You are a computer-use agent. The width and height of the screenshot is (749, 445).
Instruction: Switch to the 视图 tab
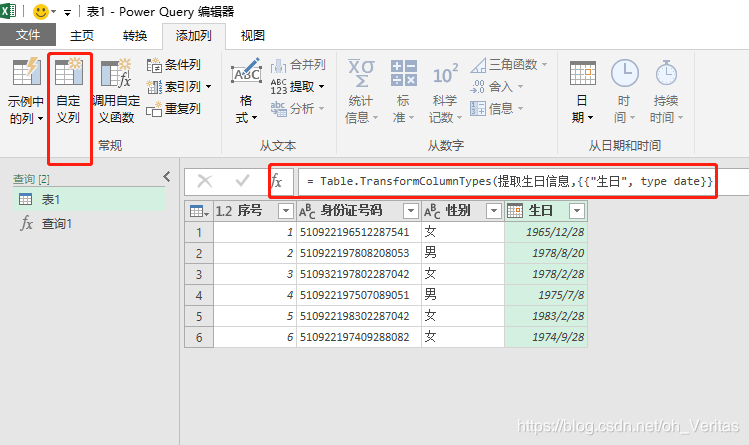coord(253,36)
